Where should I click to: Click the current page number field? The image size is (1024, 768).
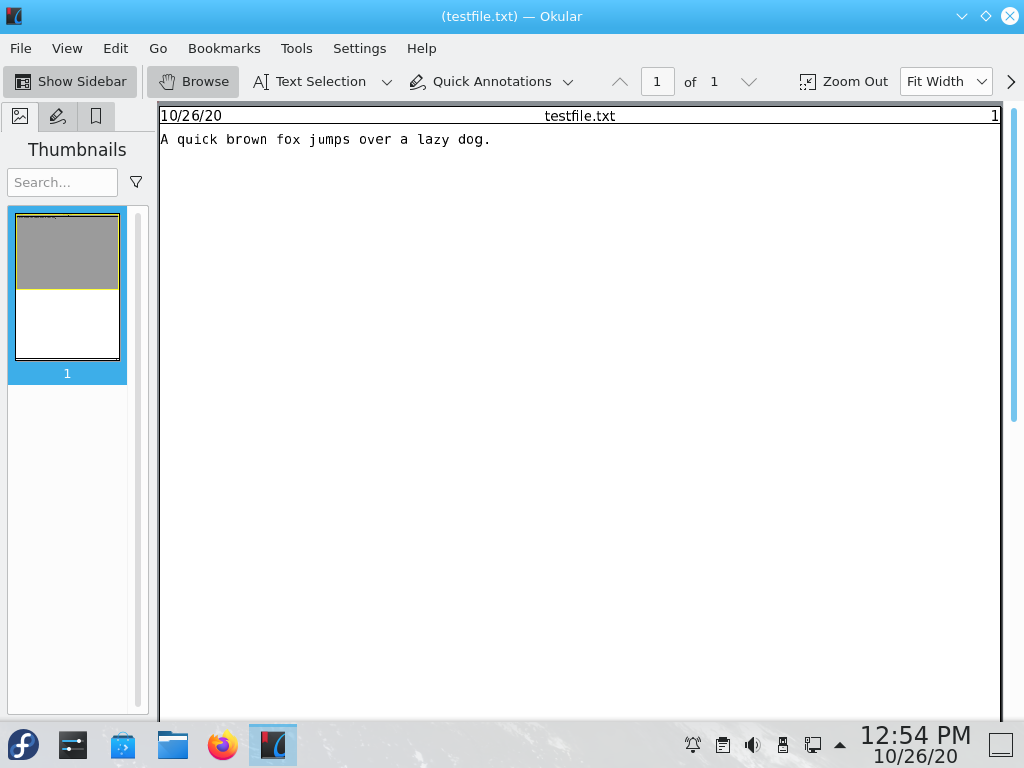coord(658,82)
